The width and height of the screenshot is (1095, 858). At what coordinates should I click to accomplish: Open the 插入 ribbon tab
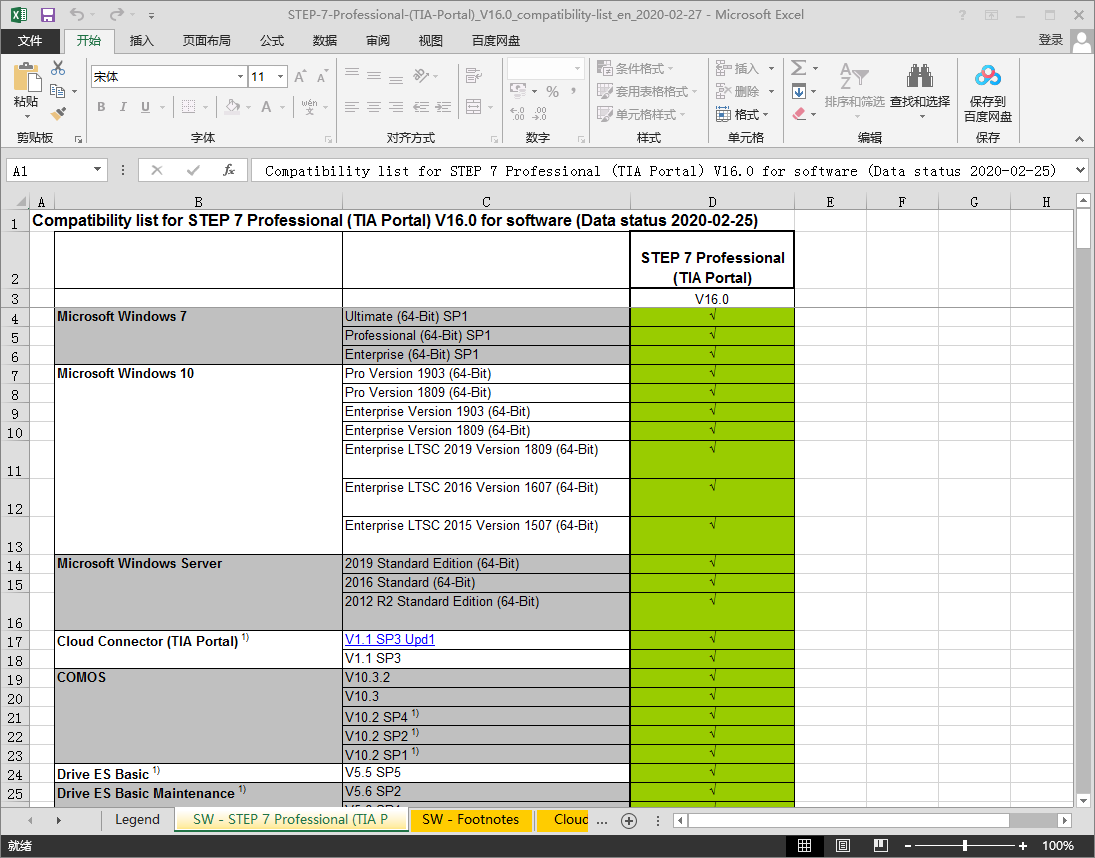(x=142, y=41)
